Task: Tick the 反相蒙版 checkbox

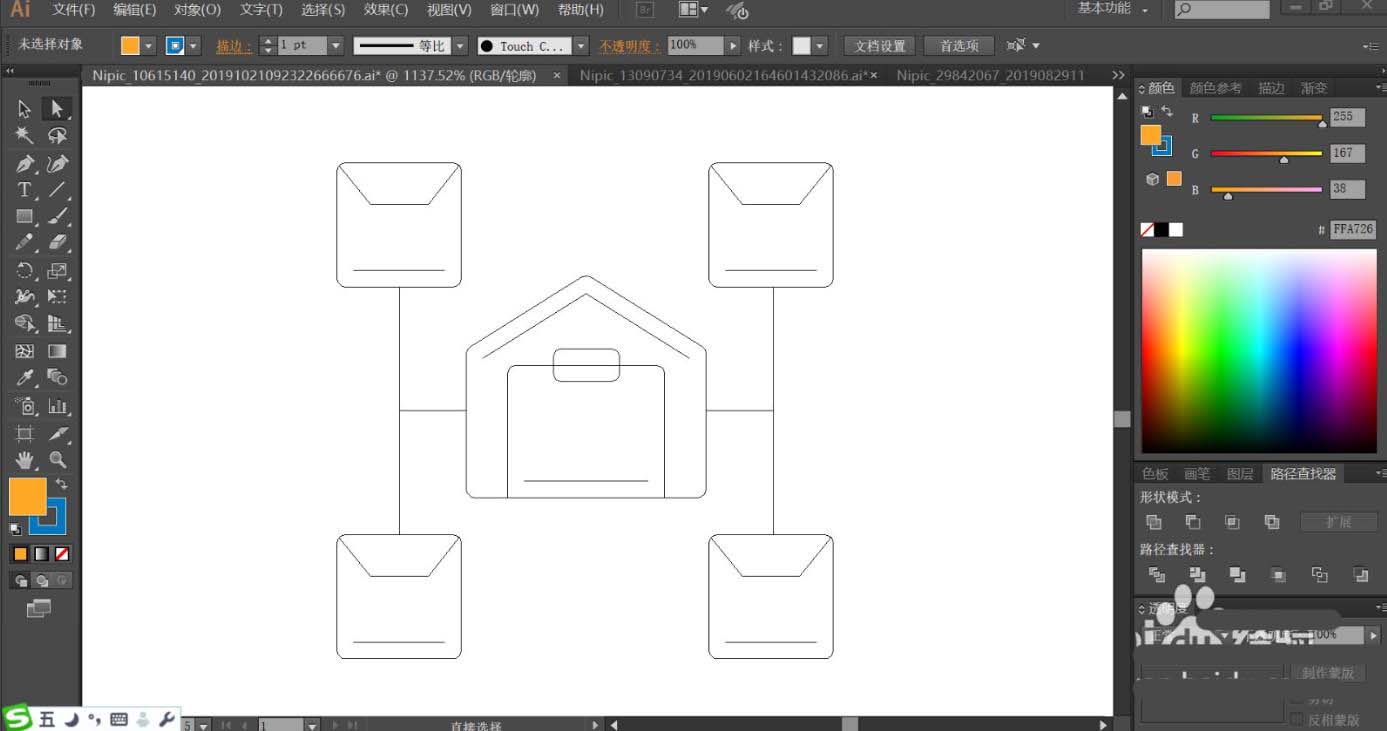Action: click(x=1297, y=720)
